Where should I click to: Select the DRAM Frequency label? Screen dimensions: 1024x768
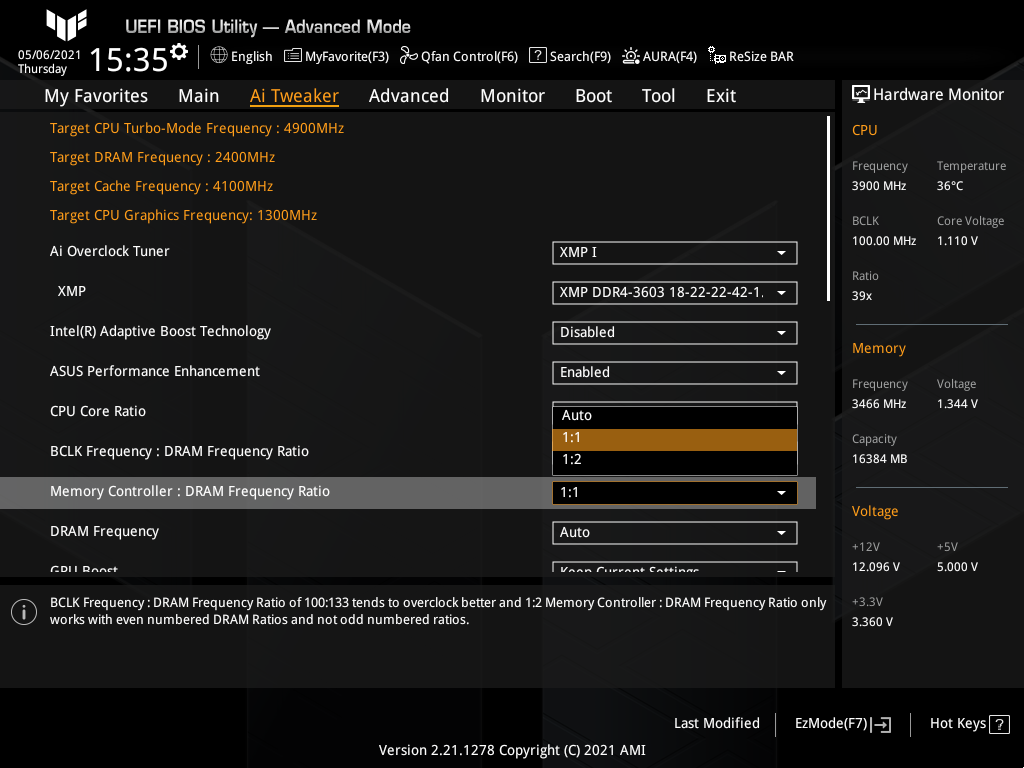(104, 532)
